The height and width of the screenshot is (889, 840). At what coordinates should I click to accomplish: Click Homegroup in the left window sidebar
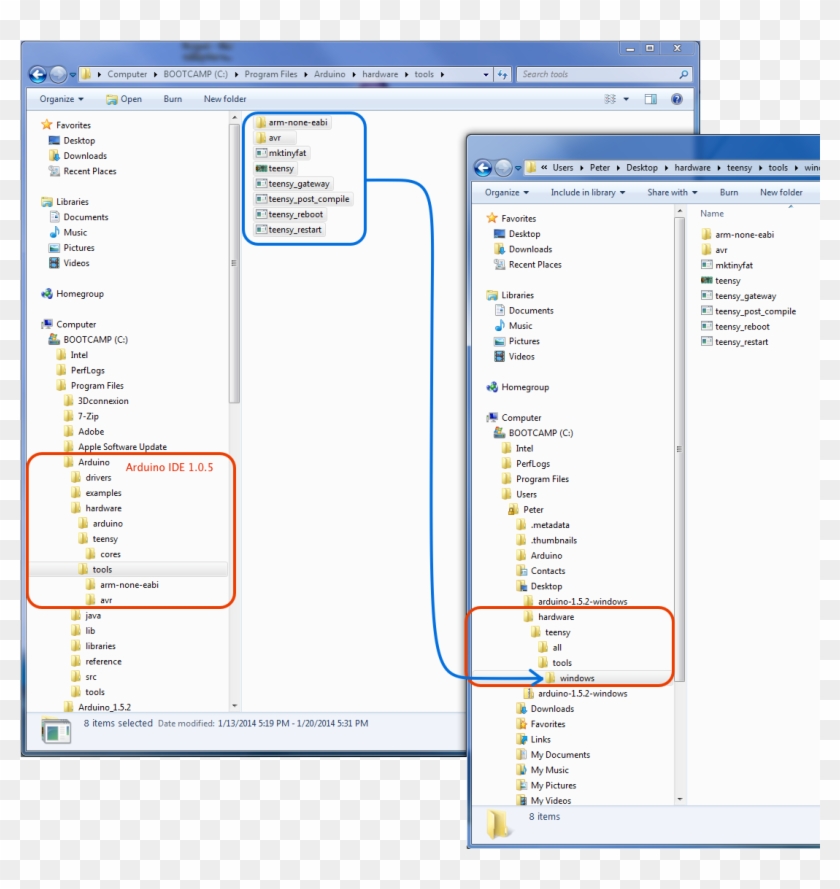point(79,294)
